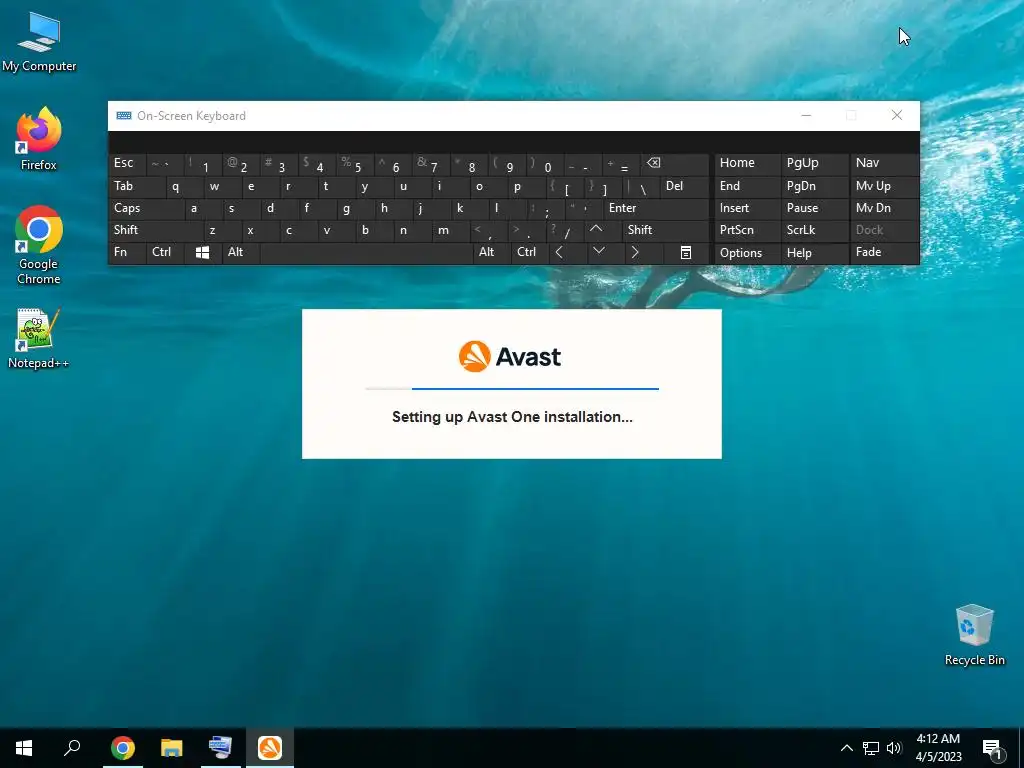Image resolution: width=1024 pixels, height=768 pixels.
Task: Minimize the On-Screen Keyboard window
Action: click(807, 116)
